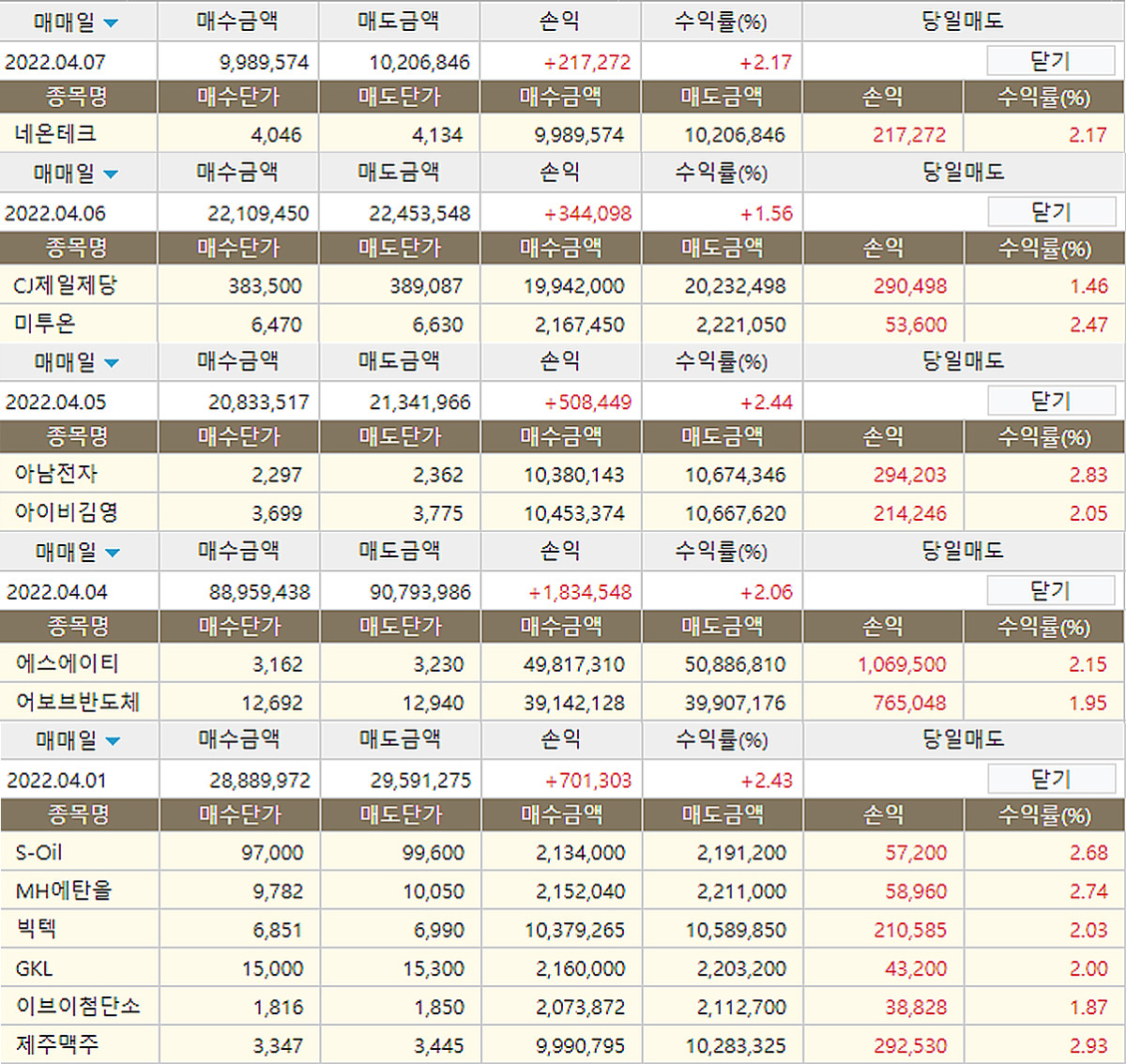Image resolution: width=1126 pixels, height=1064 pixels.
Task: Select the GKL stock entry
Action: [34, 968]
